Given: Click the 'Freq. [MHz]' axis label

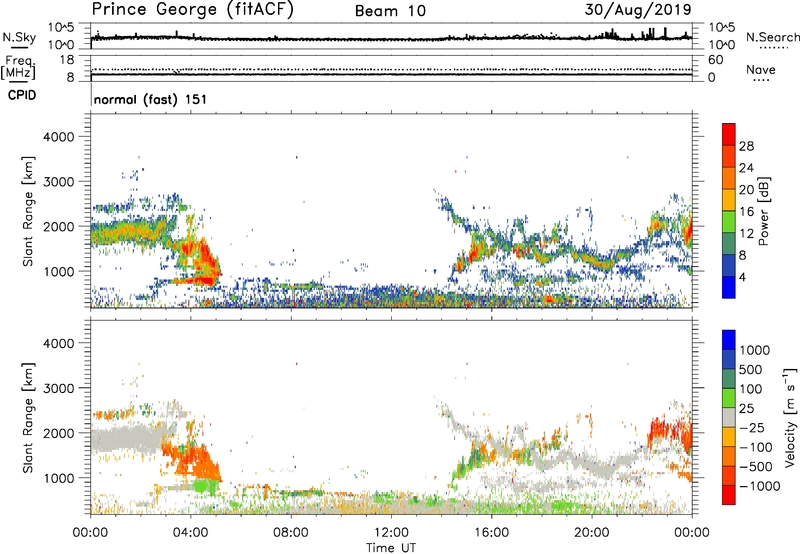Looking at the screenshot, I should pos(18,68).
